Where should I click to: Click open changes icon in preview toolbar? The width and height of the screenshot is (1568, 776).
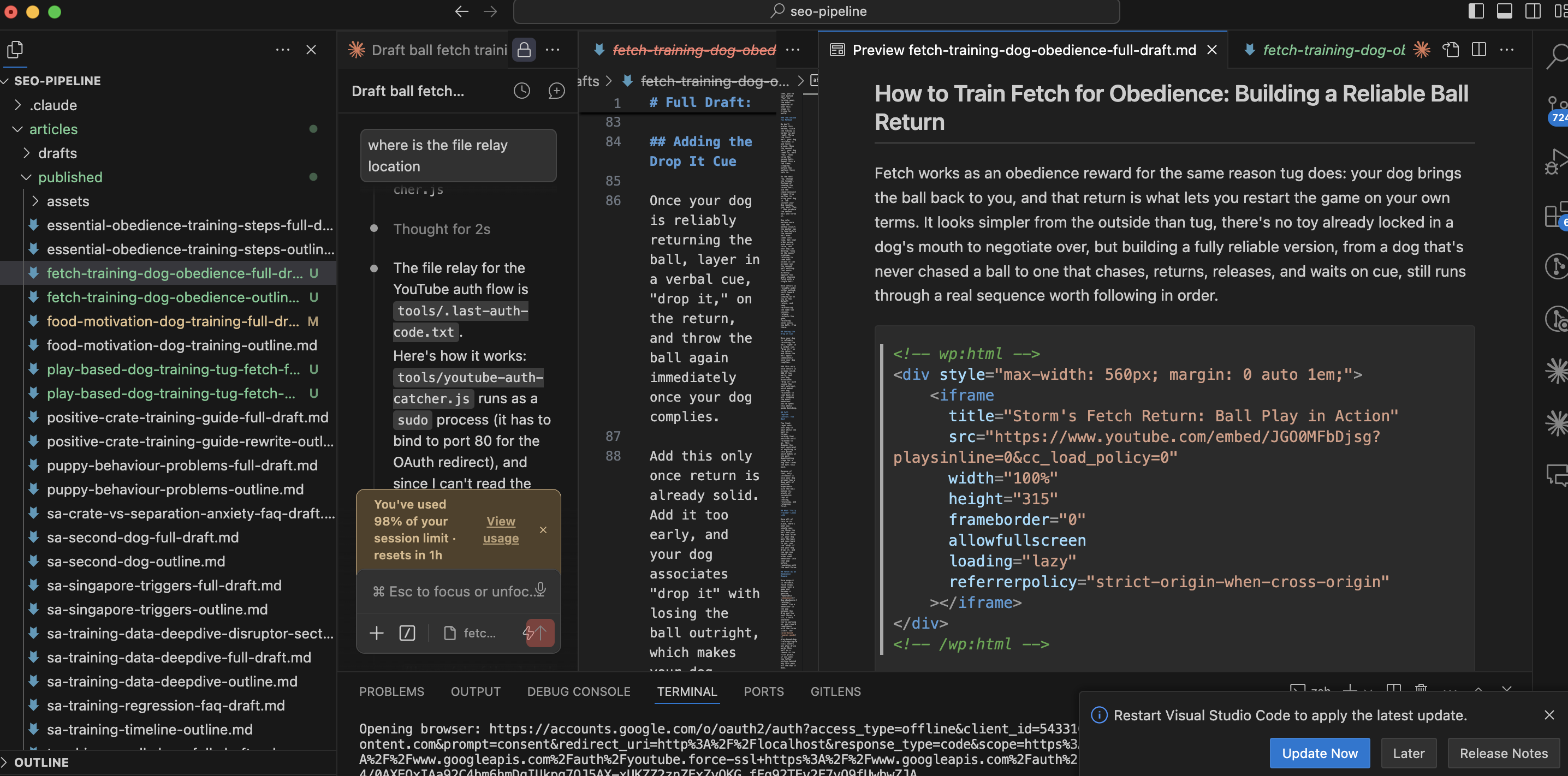tap(1451, 50)
